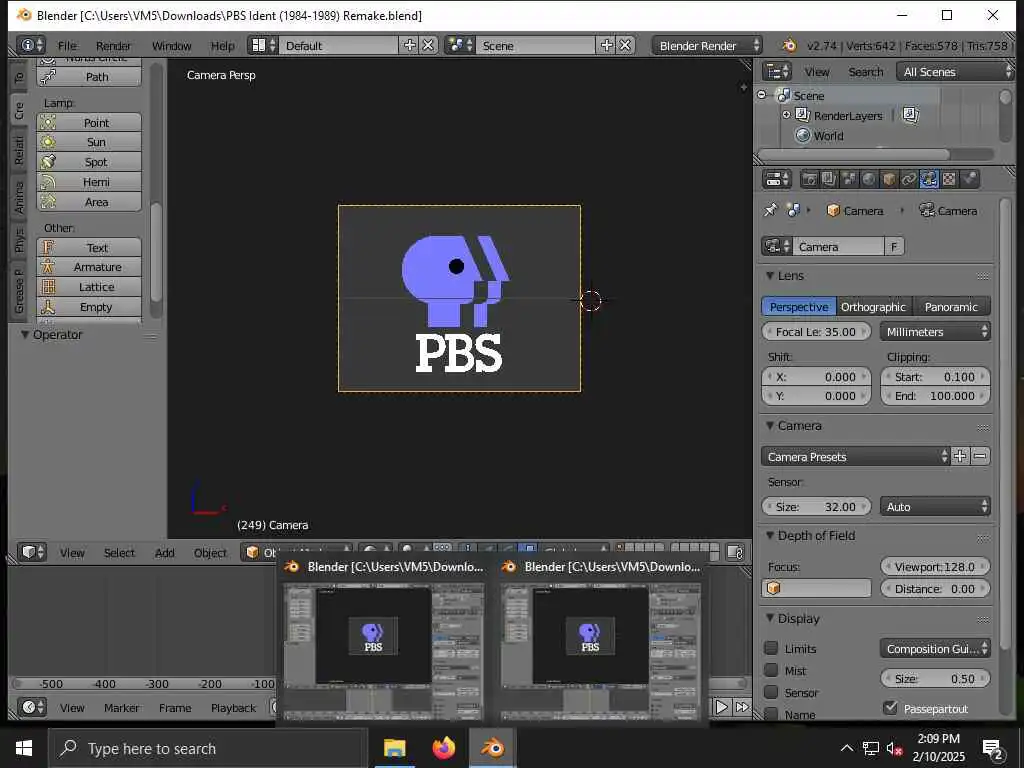Screen dimensions: 1024x768
Task: Click outliner editor type icon
Action: pos(777,71)
